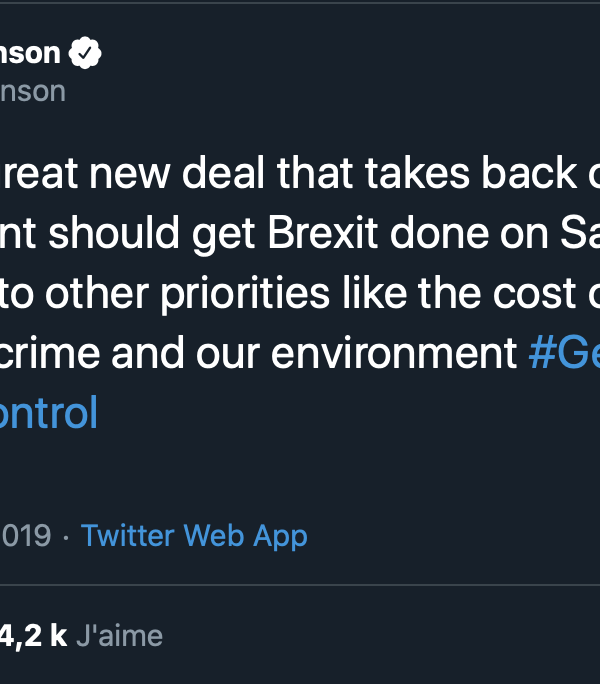View likes via the "4,2 k" count

[32, 635]
